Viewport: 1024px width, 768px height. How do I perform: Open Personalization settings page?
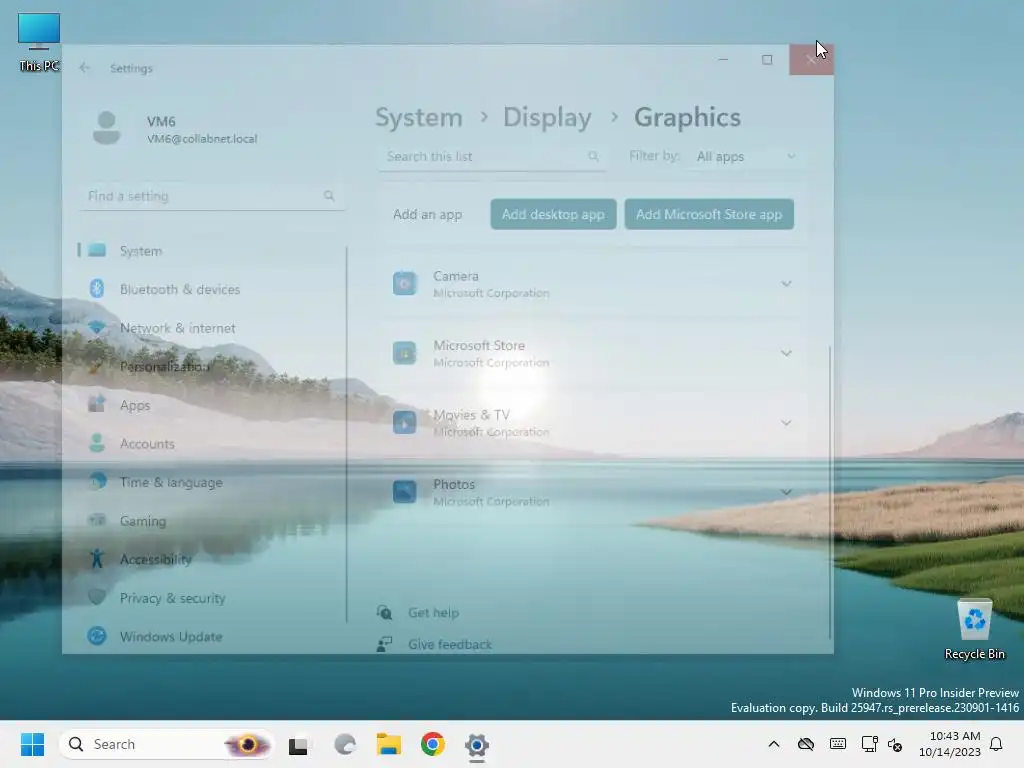(212, 366)
